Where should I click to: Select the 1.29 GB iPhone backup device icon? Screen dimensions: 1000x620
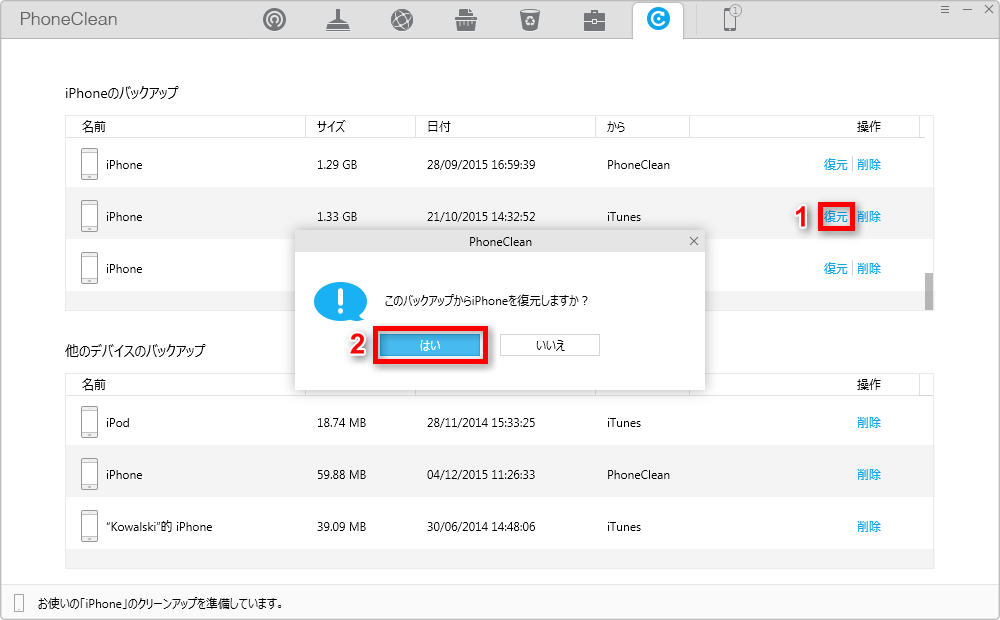pos(89,164)
